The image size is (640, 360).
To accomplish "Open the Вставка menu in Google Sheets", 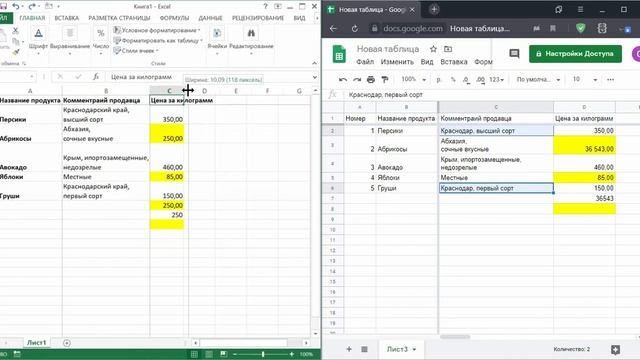I will point(454,62).
